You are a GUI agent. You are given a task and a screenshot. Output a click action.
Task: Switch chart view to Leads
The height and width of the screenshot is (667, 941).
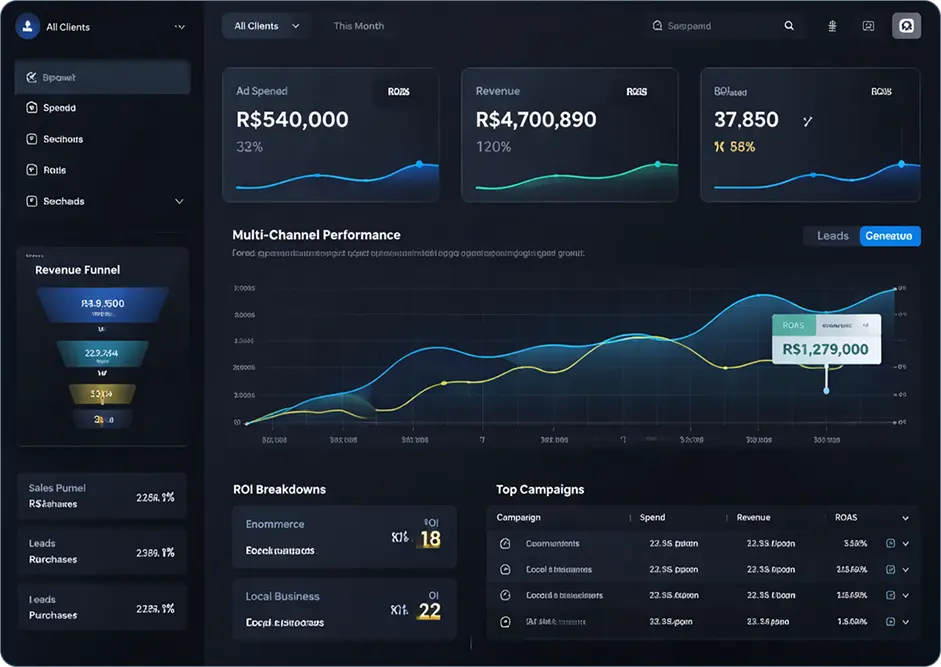[x=832, y=236]
